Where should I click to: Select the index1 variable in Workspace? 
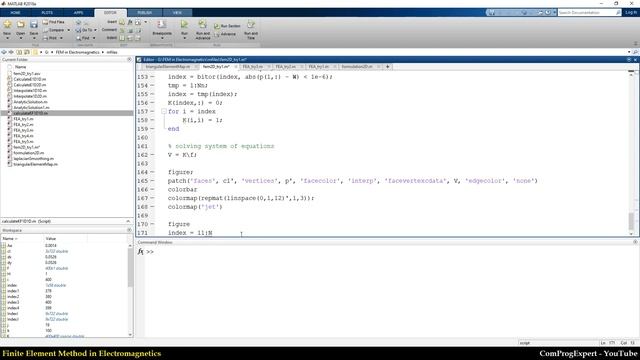[x=13, y=291]
